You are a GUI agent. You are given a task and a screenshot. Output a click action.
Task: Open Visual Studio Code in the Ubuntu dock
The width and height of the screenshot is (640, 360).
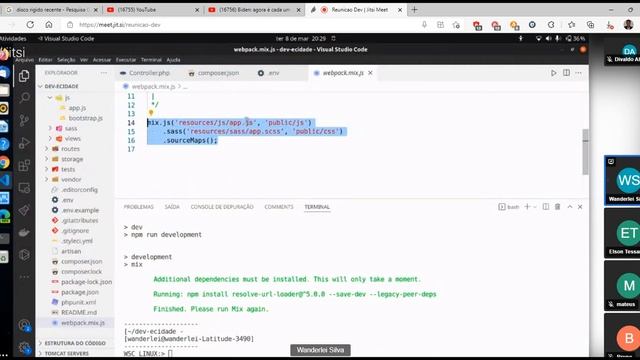(4, 180)
